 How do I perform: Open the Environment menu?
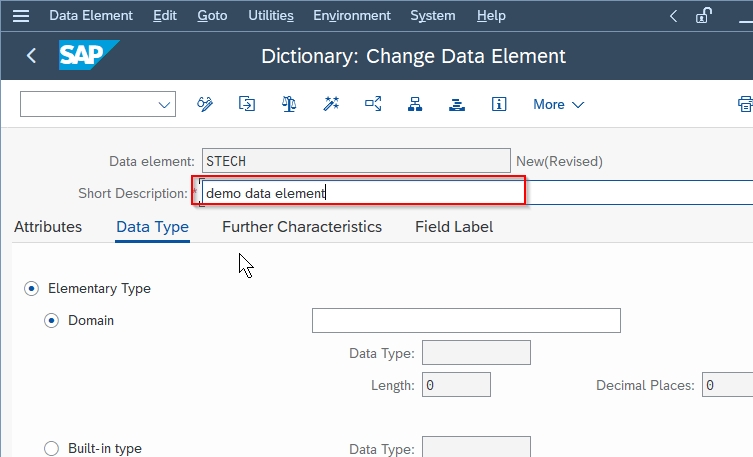point(351,16)
